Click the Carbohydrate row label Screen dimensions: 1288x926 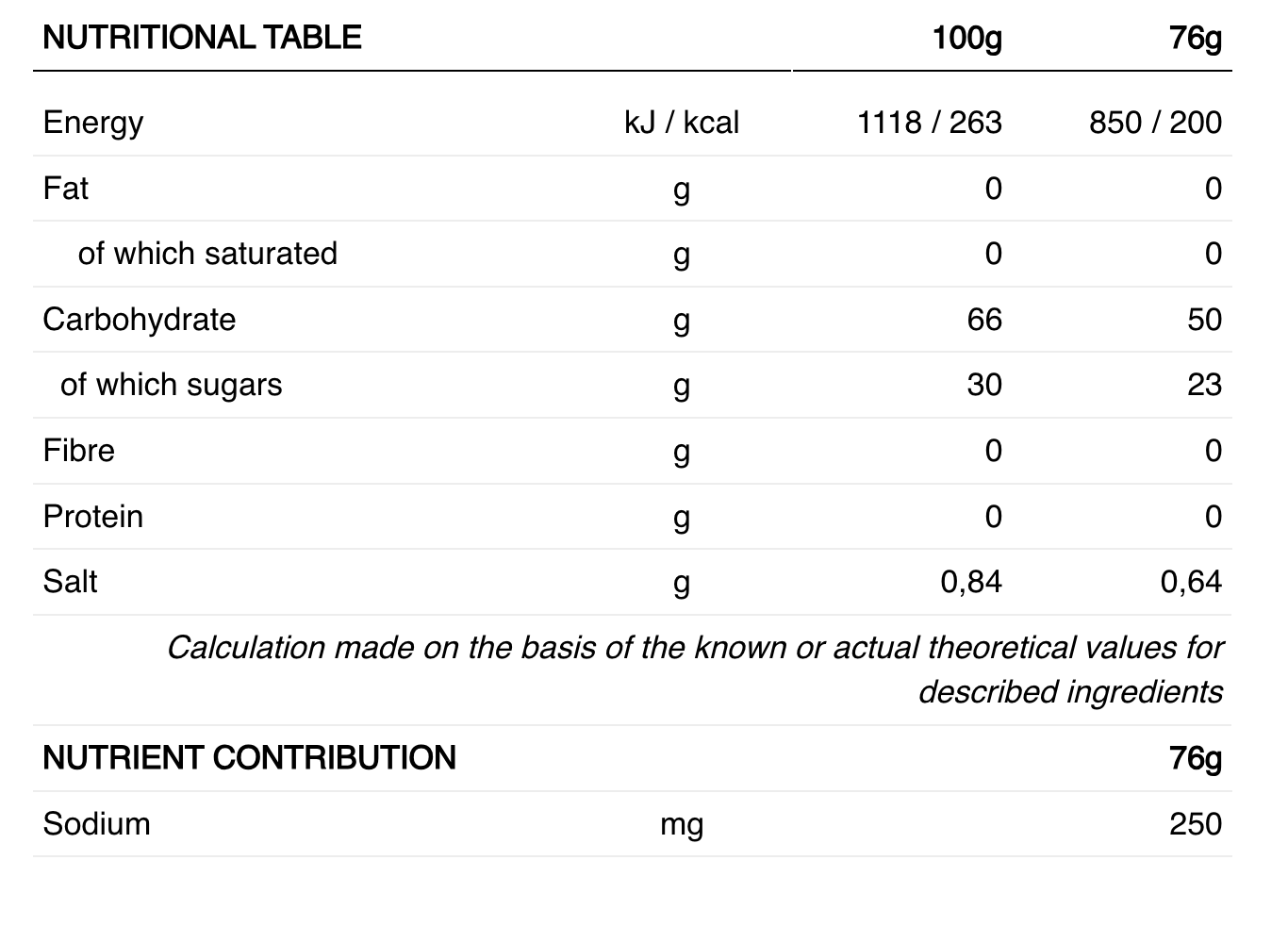click(x=140, y=320)
